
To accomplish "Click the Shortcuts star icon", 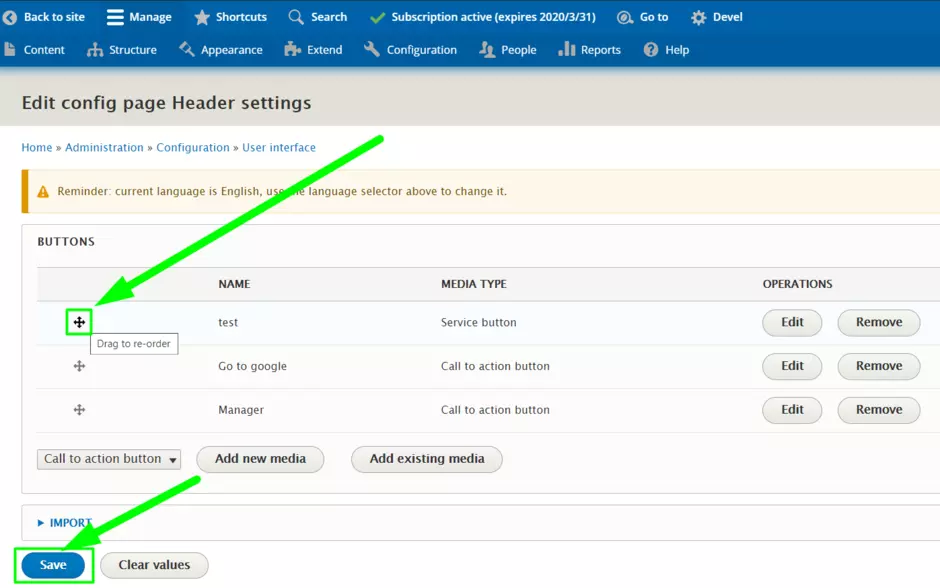I will (x=202, y=17).
